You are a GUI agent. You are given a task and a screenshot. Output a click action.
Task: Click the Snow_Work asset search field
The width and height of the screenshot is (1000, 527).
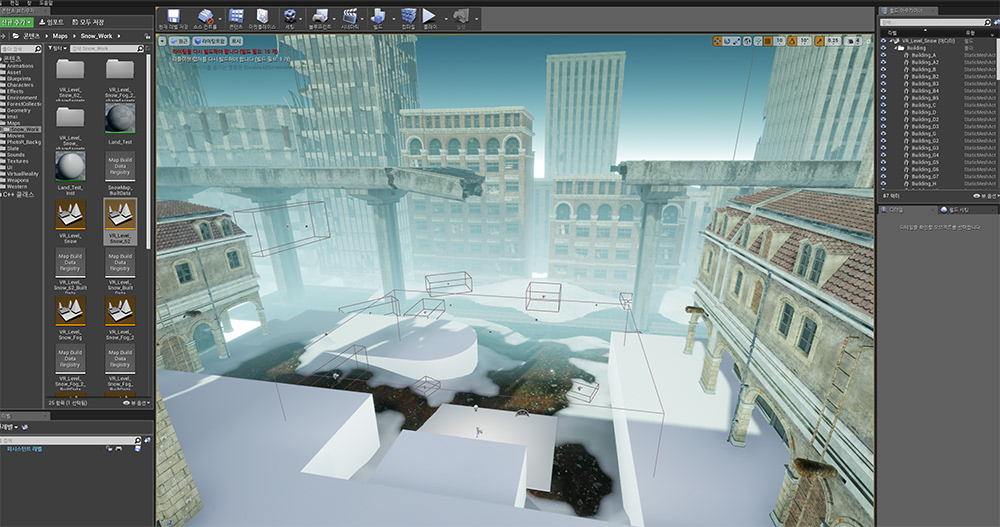click(107, 48)
